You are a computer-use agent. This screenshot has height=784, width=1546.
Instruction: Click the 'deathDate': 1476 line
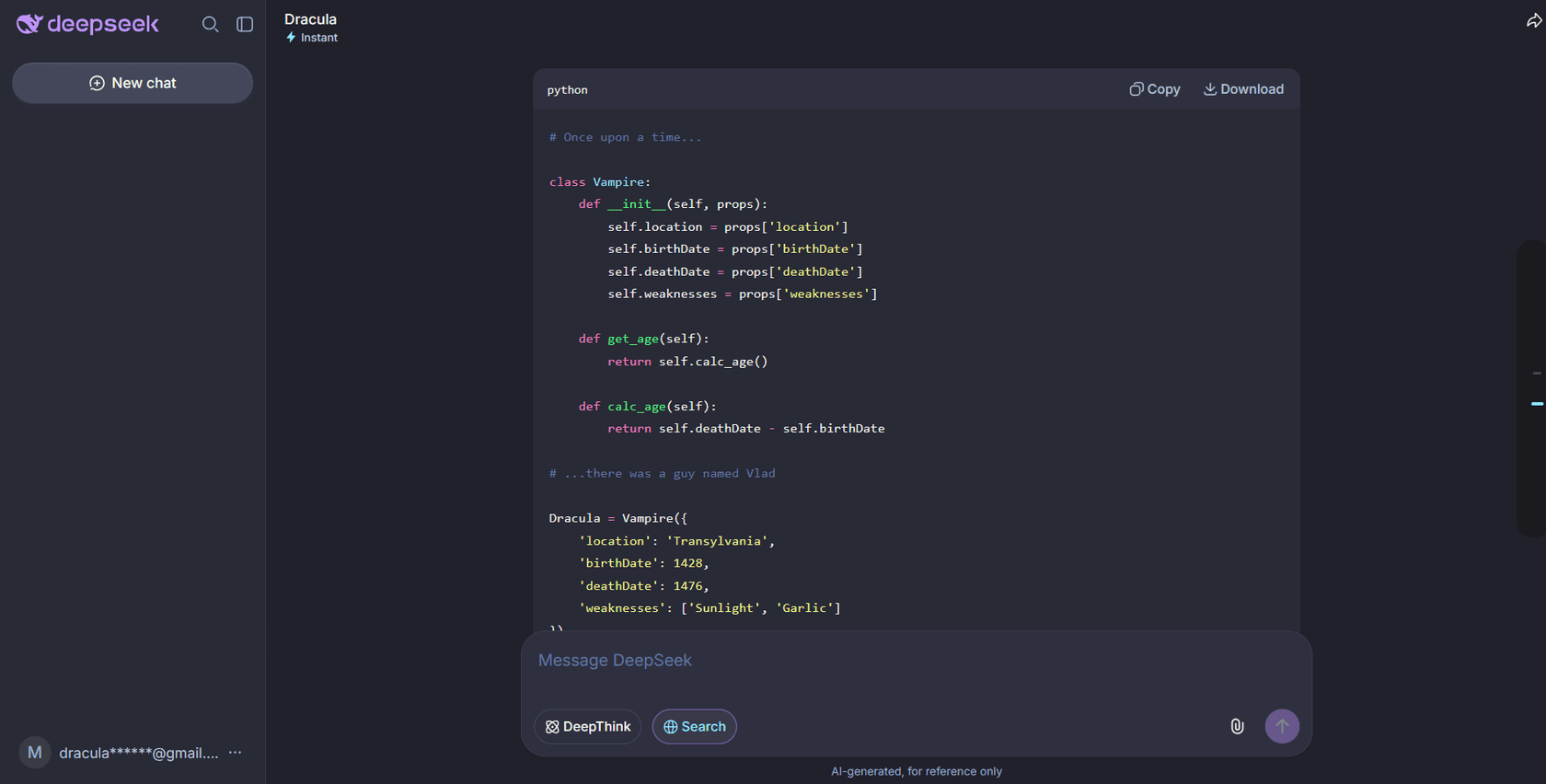[x=643, y=585]
